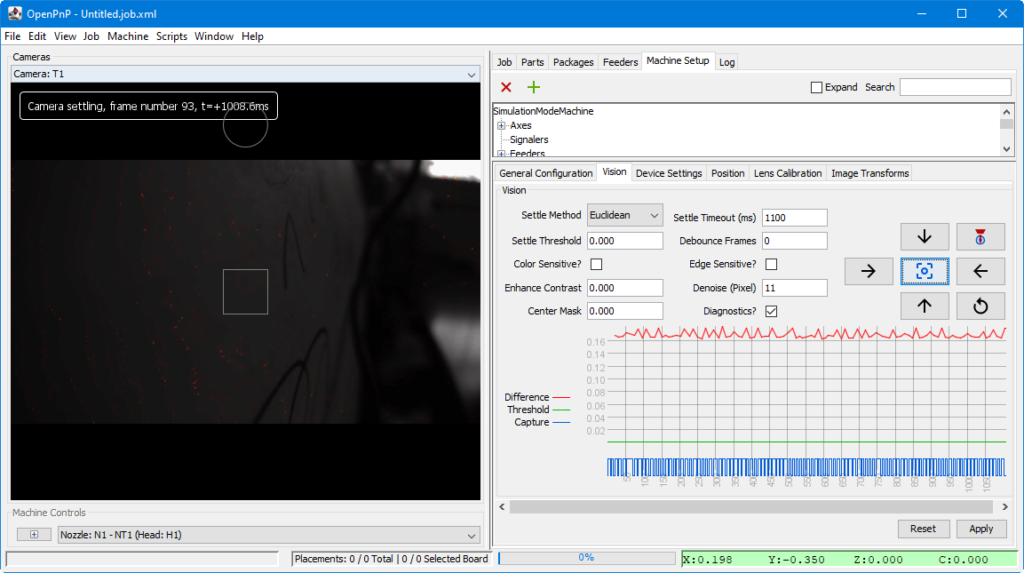1024x573 pixels.
Task: Open the Window menu
Action: (214, 36)
